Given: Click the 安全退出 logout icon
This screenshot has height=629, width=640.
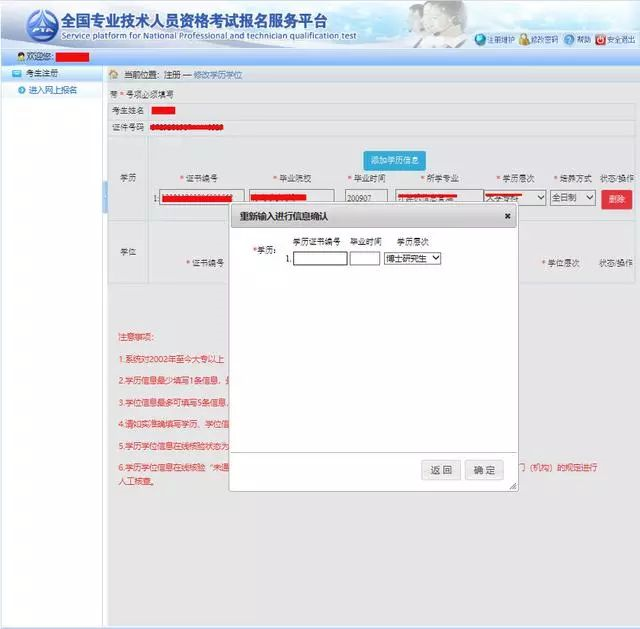Looking at the screenshot, I should (x=600, y=39).
